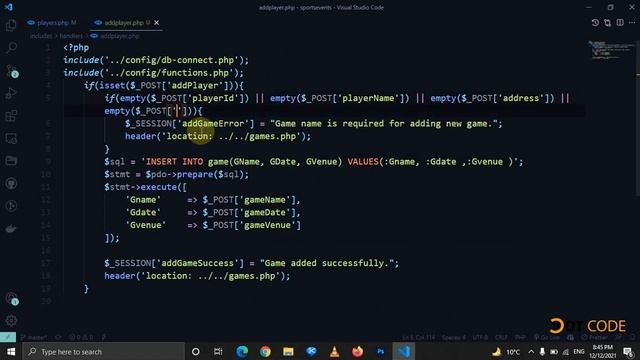640x360 pixels.
Task: Click open changes icon in editor toolbar
Action: coord(607,23)
